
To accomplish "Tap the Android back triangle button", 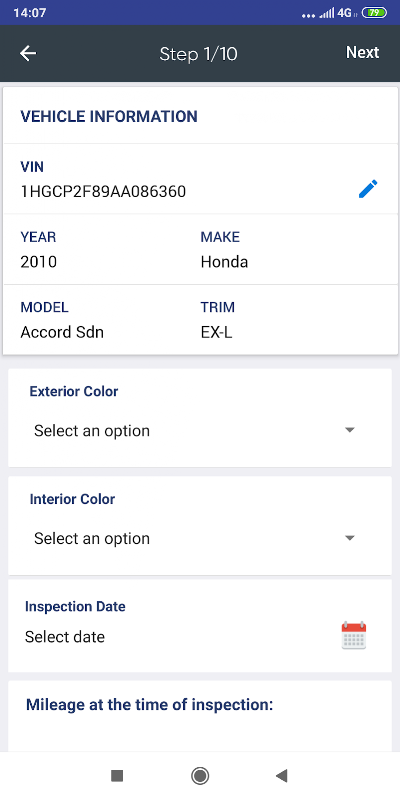I will tap(282, 776).
